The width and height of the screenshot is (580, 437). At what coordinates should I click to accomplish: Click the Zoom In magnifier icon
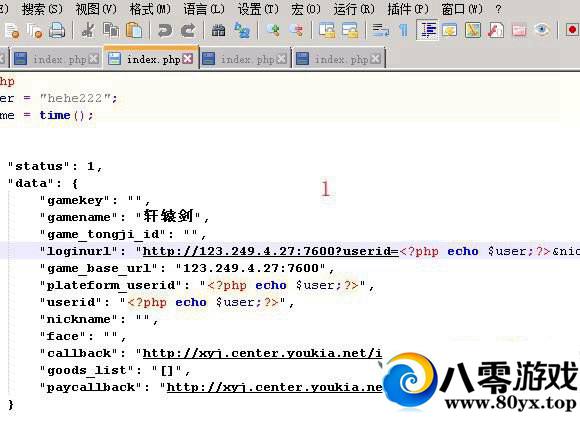point(273,30)
